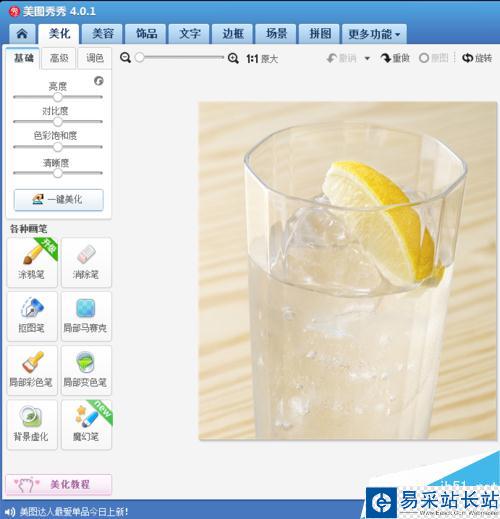
Task: Click the zoom in magnifier icon
Action: (x=233, y=58)
